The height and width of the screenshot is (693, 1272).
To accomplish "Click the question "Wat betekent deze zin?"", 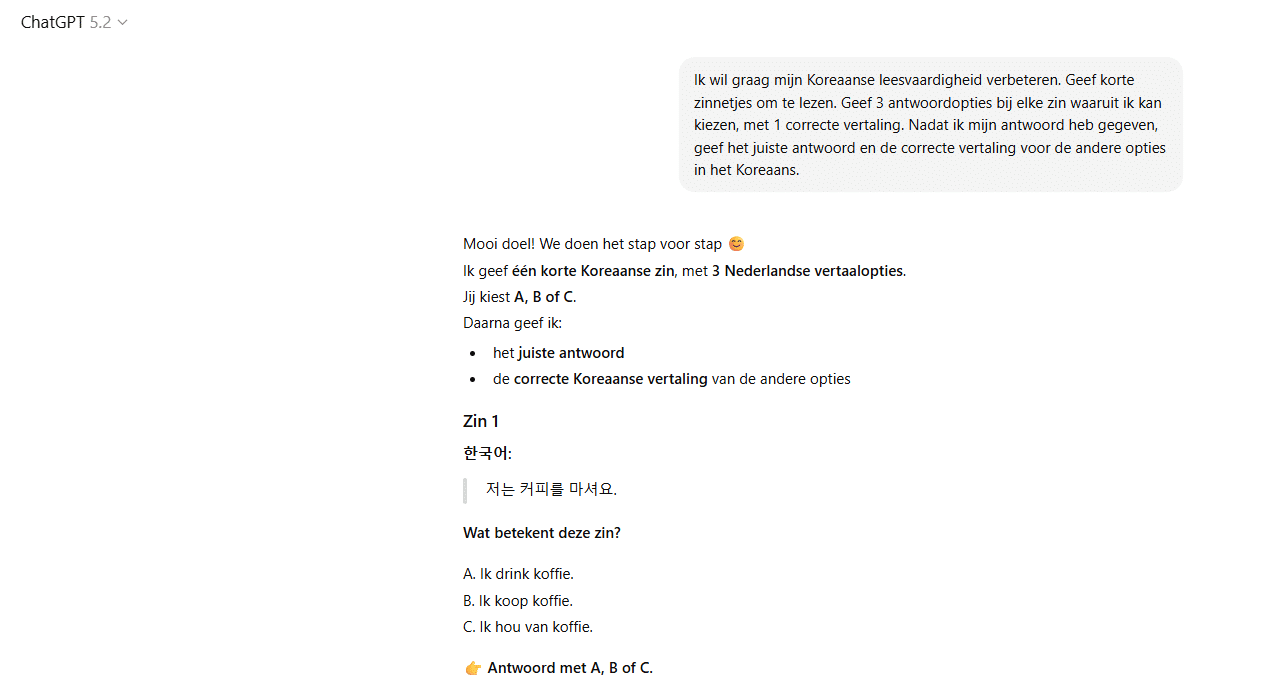I will [541, 532].
